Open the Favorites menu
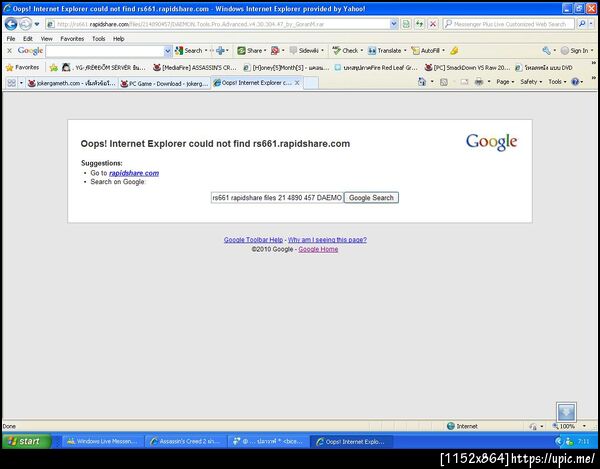600x469 pixels. click(72, 39)
